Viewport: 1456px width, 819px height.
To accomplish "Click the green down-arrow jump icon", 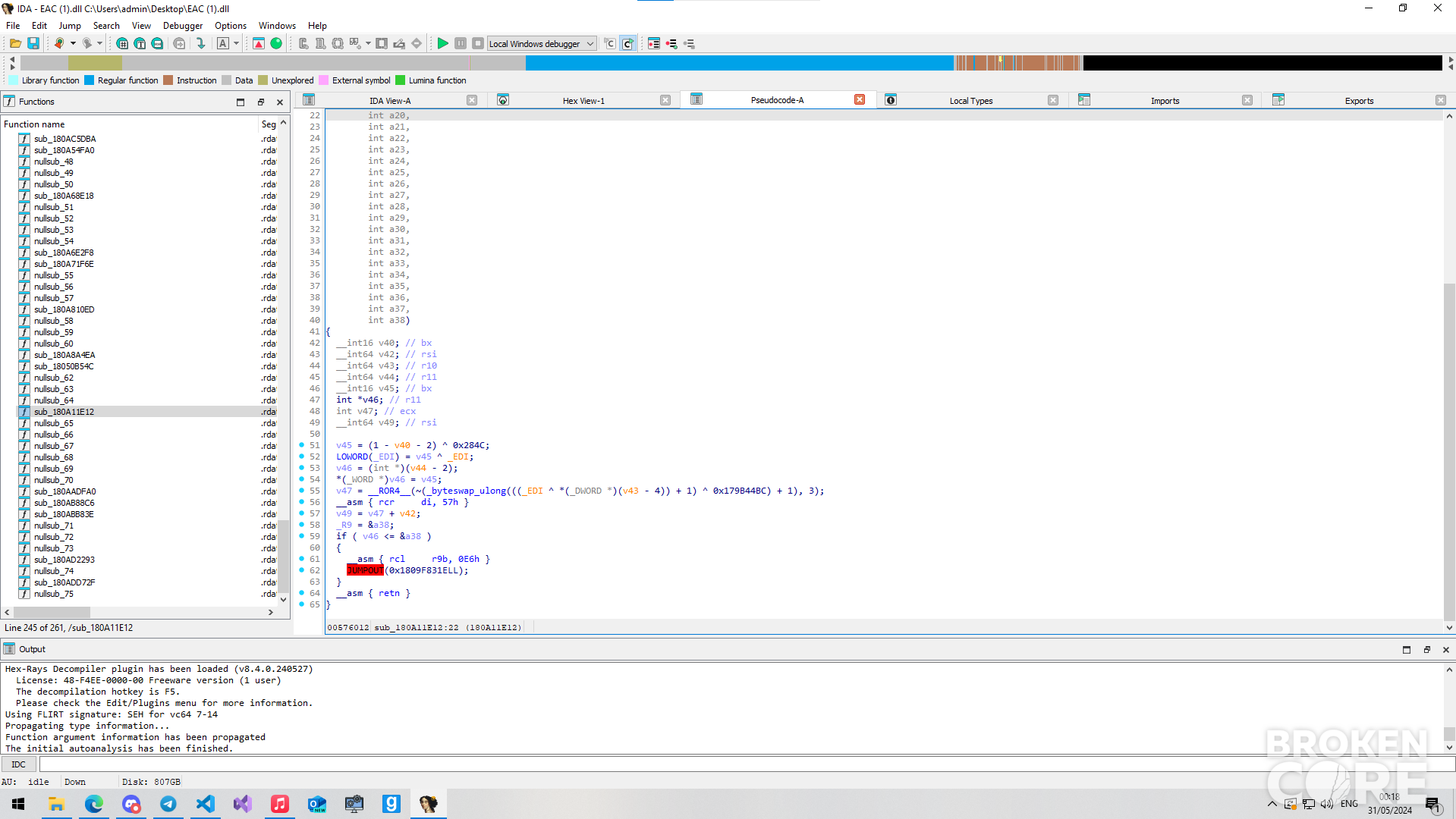I will 200,43.
